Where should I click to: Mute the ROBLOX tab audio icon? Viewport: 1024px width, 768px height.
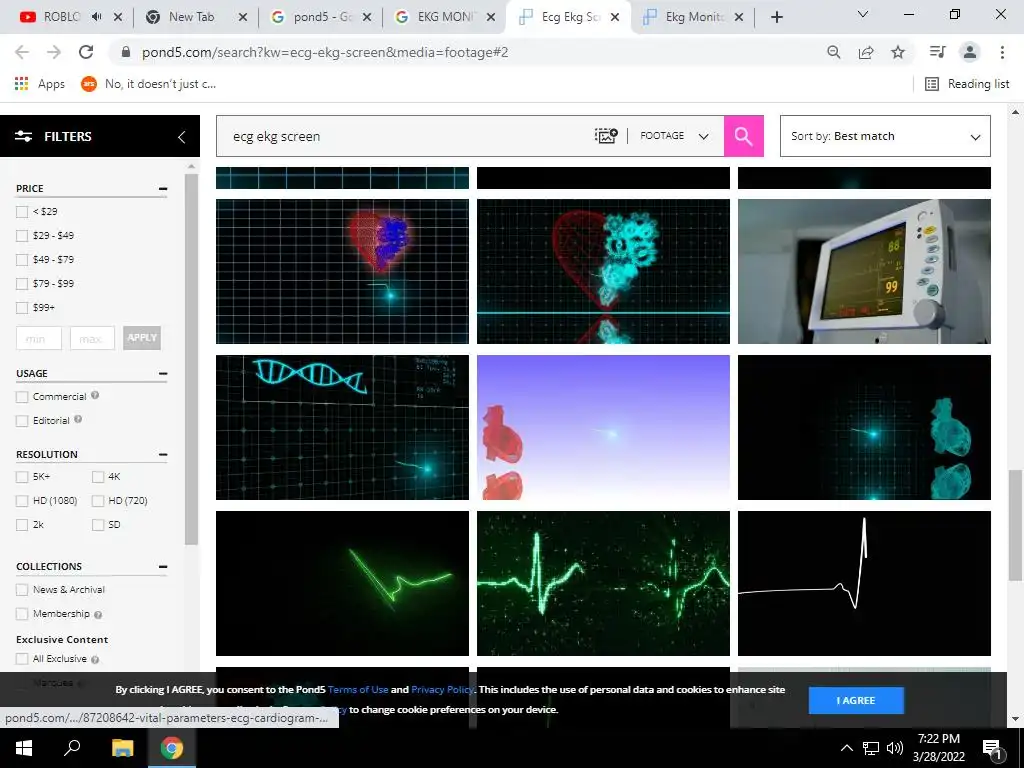pos(97,17)
